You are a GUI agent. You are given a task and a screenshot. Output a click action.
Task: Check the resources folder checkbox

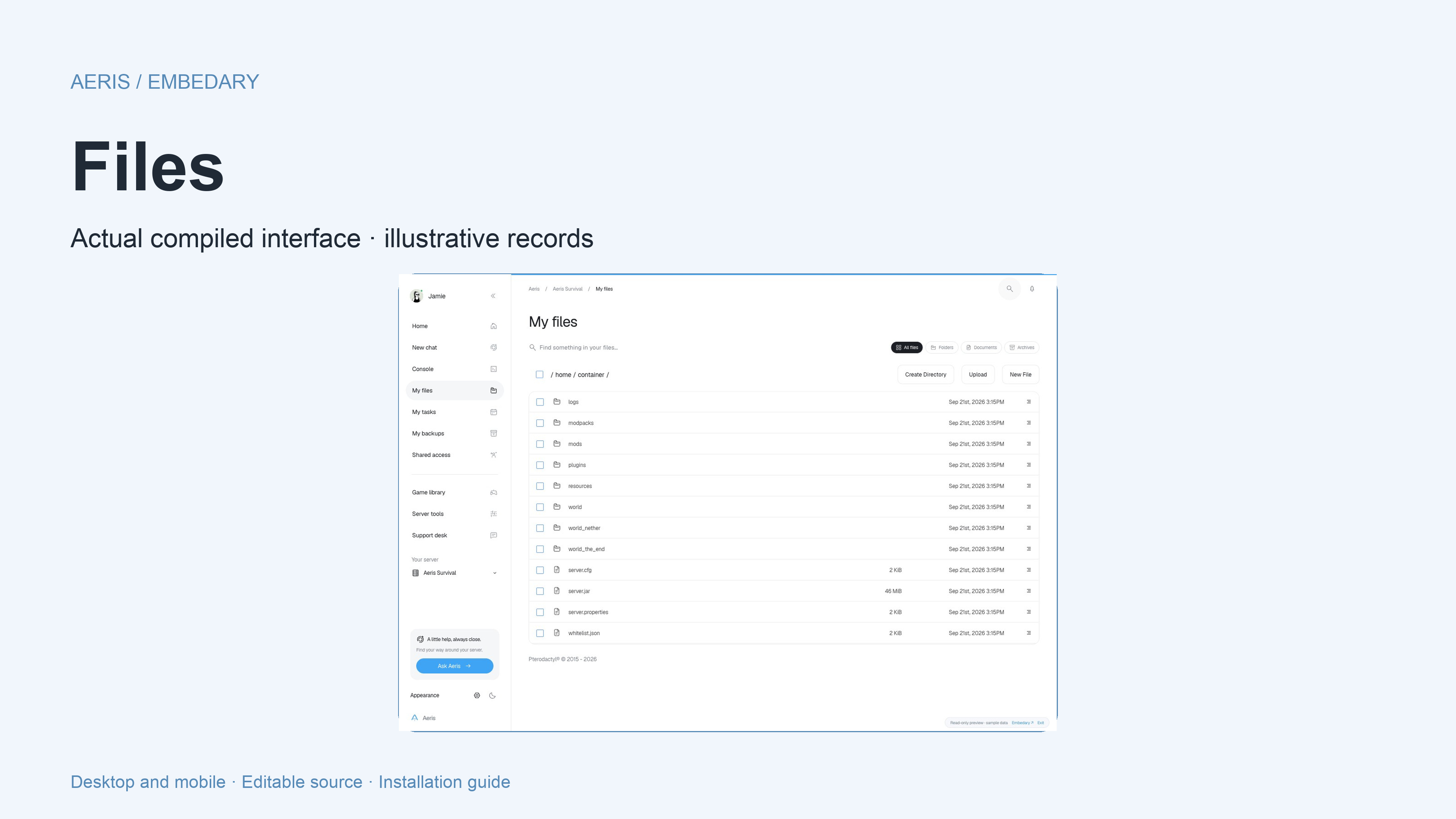(x=540, y=486)
